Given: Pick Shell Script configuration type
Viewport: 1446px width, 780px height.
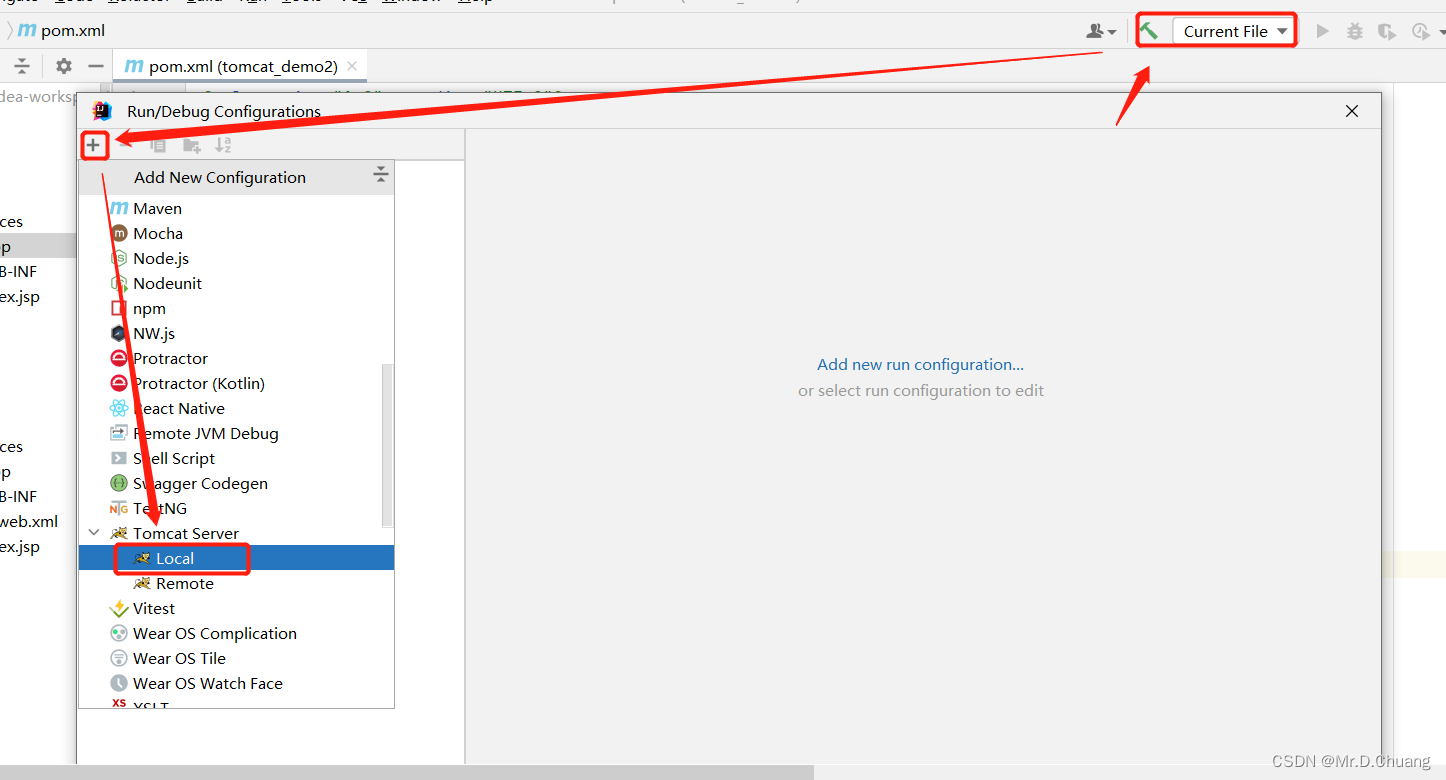Looking at the screenshot, I should coord(236,458).
